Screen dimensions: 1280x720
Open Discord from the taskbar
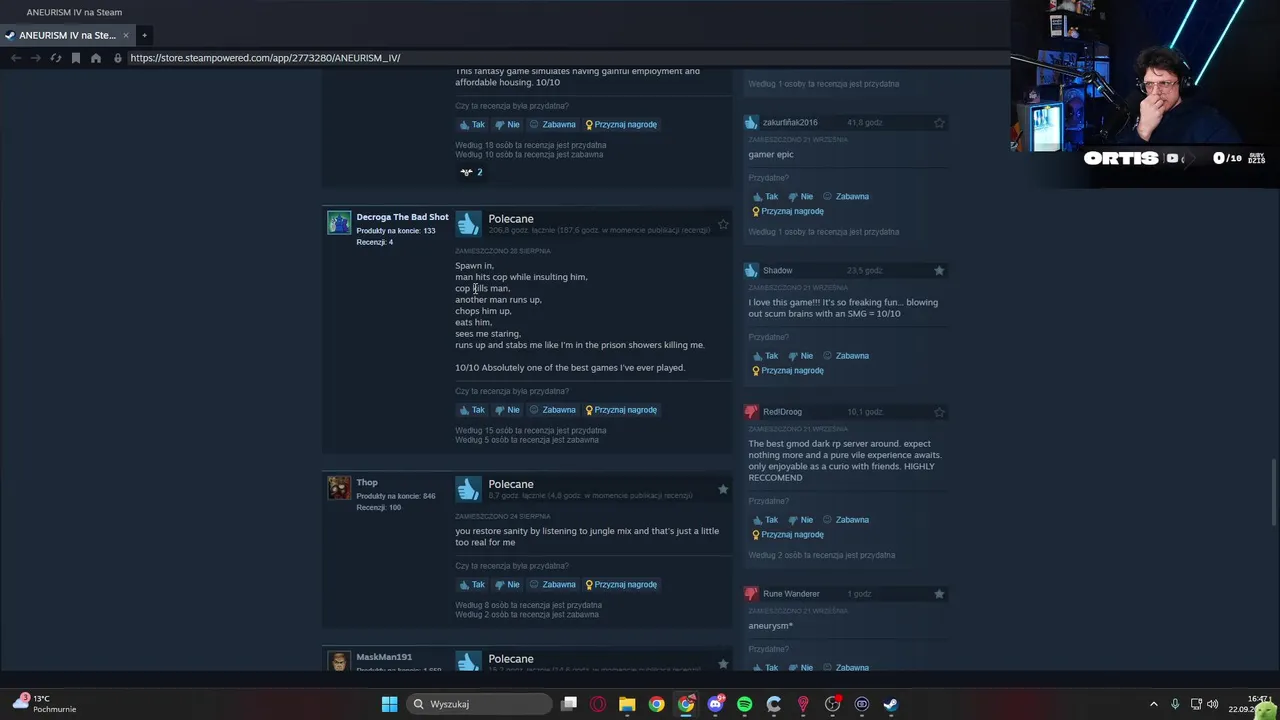pos(715,704)
